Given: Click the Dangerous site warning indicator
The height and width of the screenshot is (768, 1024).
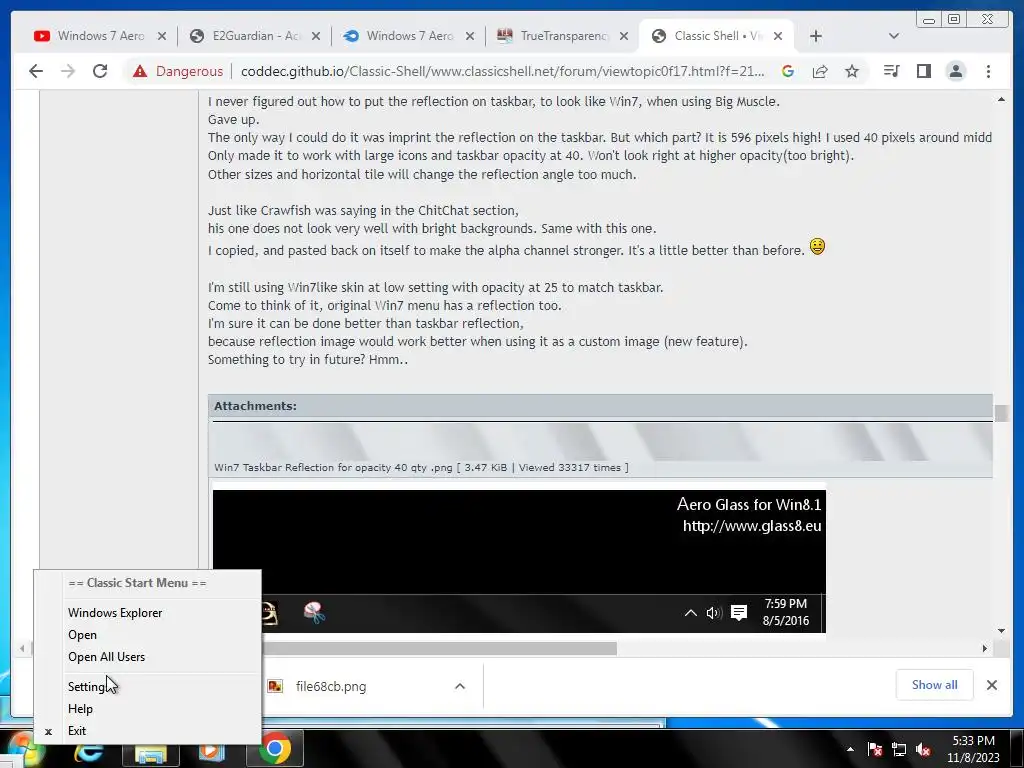Looking at the screenshot, I should pyautogui.click(x=178, y=71).
